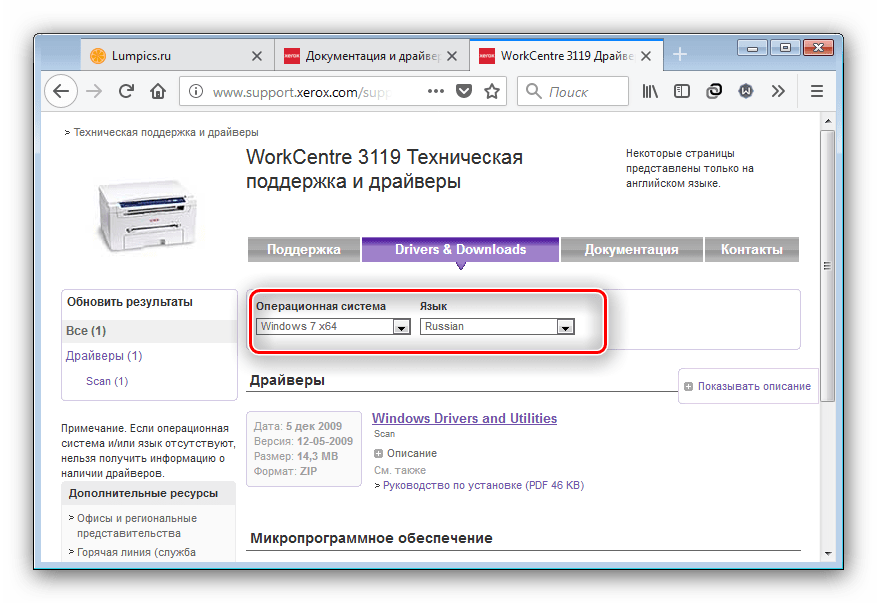Click the browser back arrow button
The height and width of the screenshot is (603, 877).
click(61, 91)
